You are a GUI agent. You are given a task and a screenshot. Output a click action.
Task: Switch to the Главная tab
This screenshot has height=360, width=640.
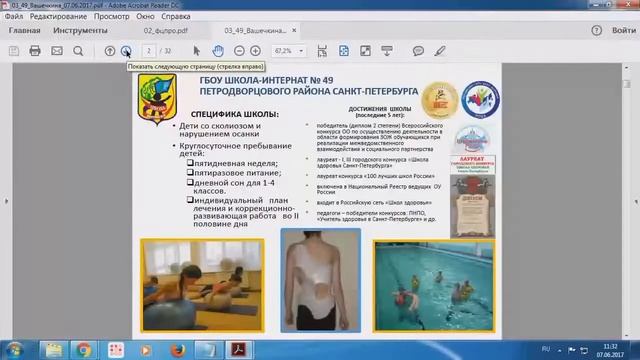tap(24, 31)
